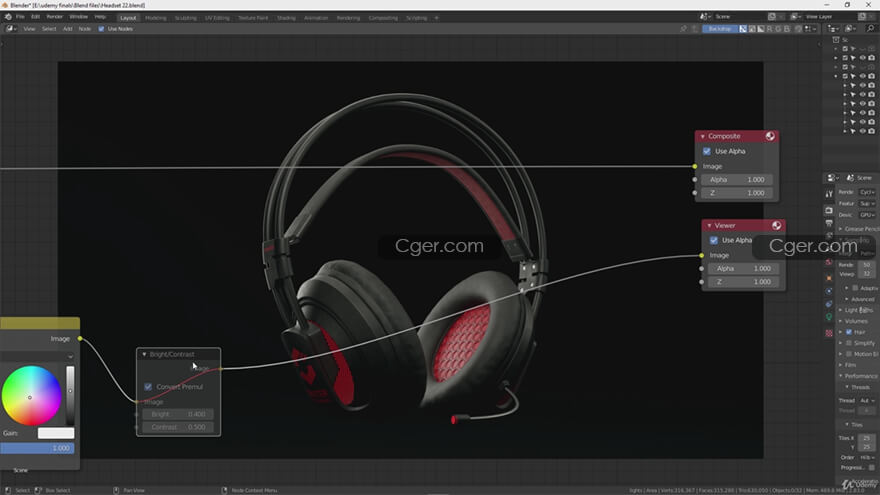880x495 pixels.
Task: Toggle Use Alpha on the Composite node
Action: coord(707,151)
